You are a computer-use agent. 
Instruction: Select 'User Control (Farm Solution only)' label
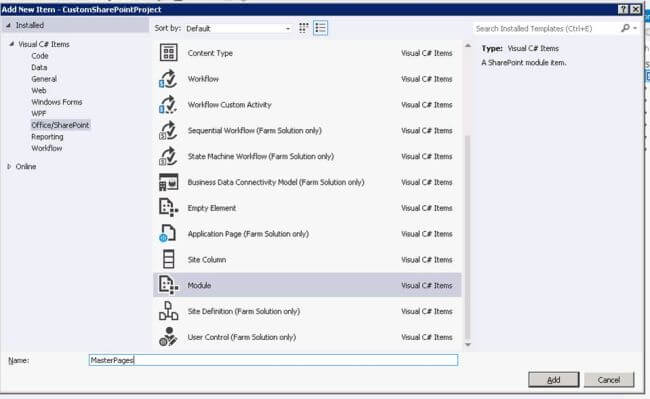pos(242,337)
